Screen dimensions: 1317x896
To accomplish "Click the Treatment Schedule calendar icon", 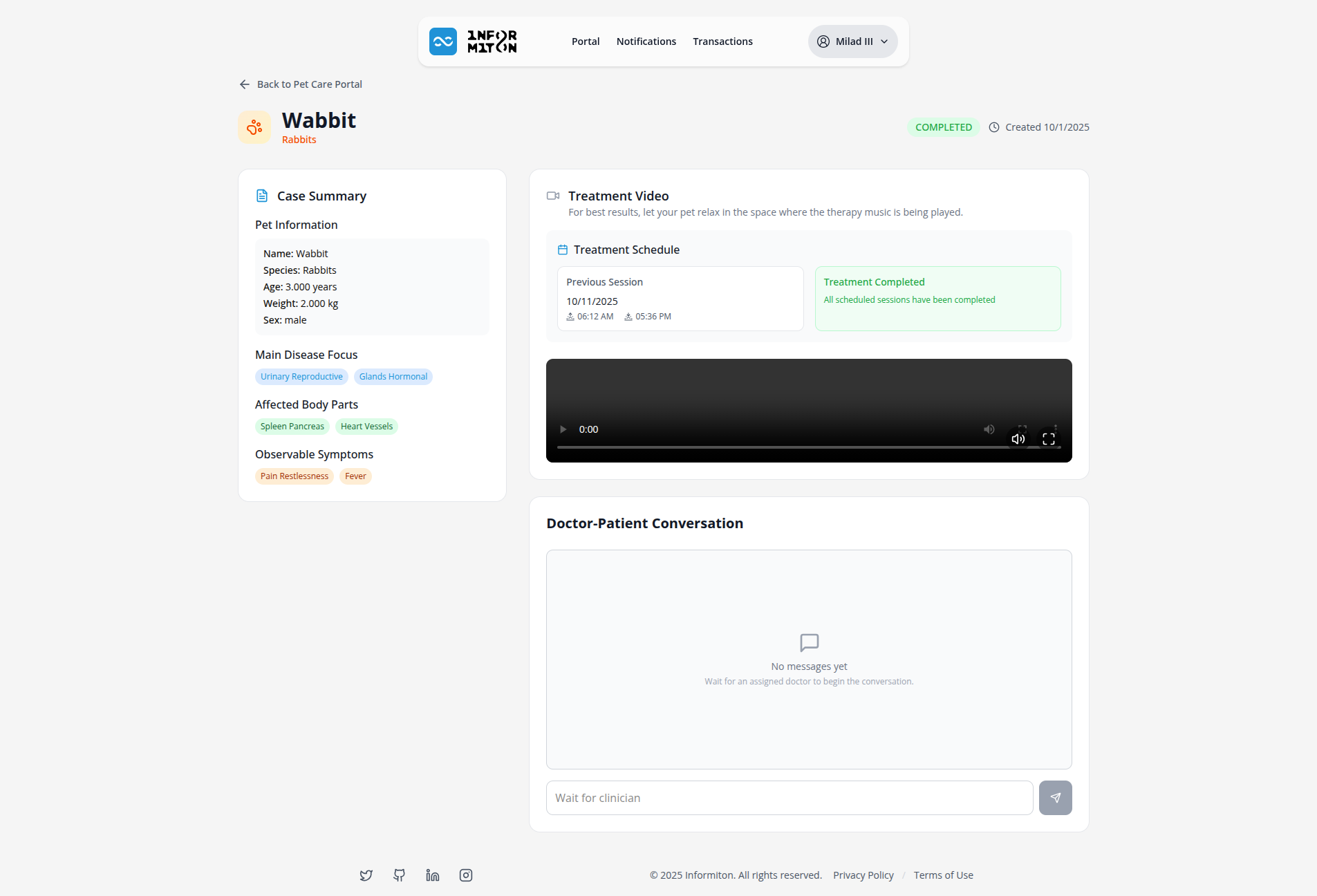I will [563, 250].
